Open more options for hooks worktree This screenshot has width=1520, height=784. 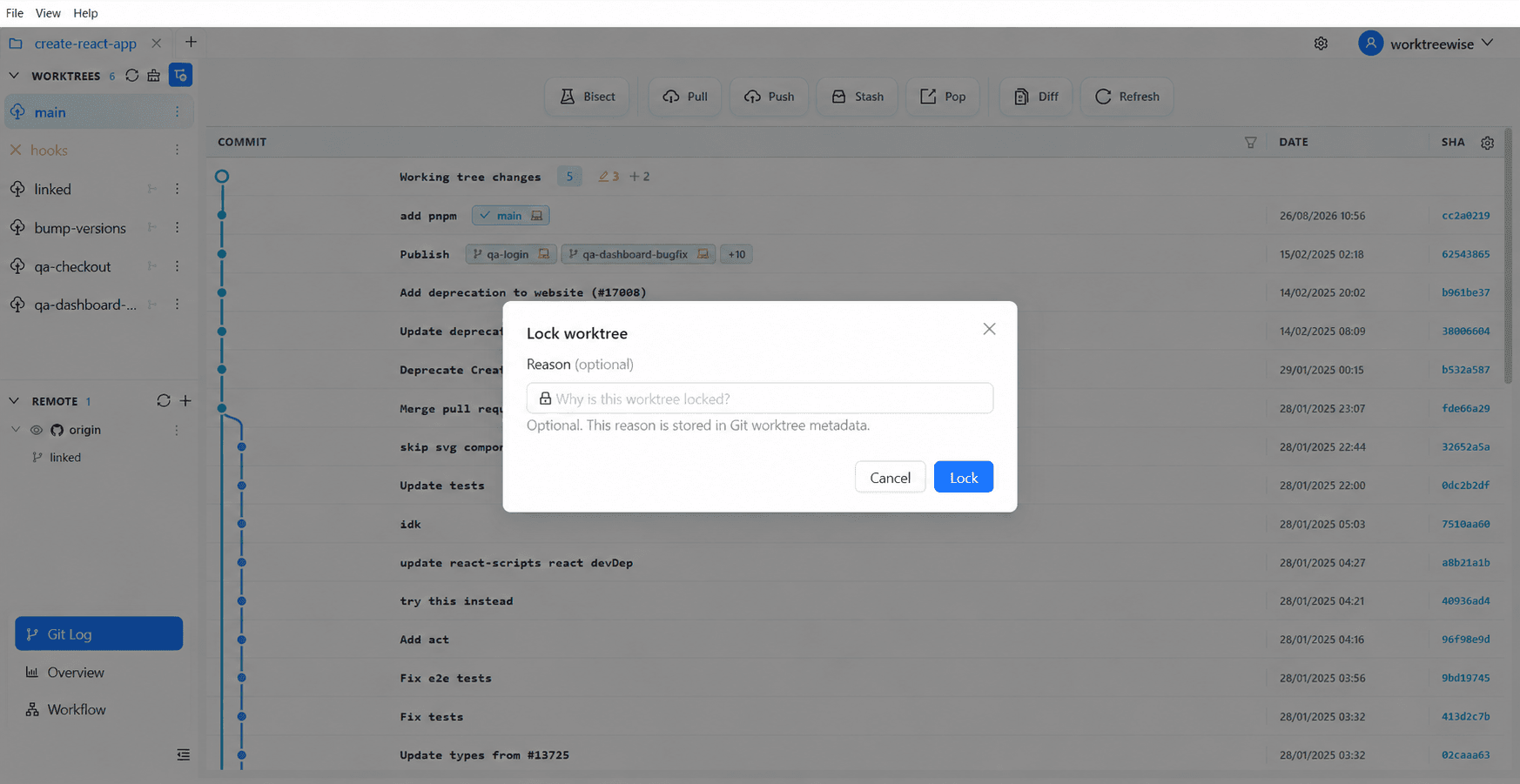(177, 150)
